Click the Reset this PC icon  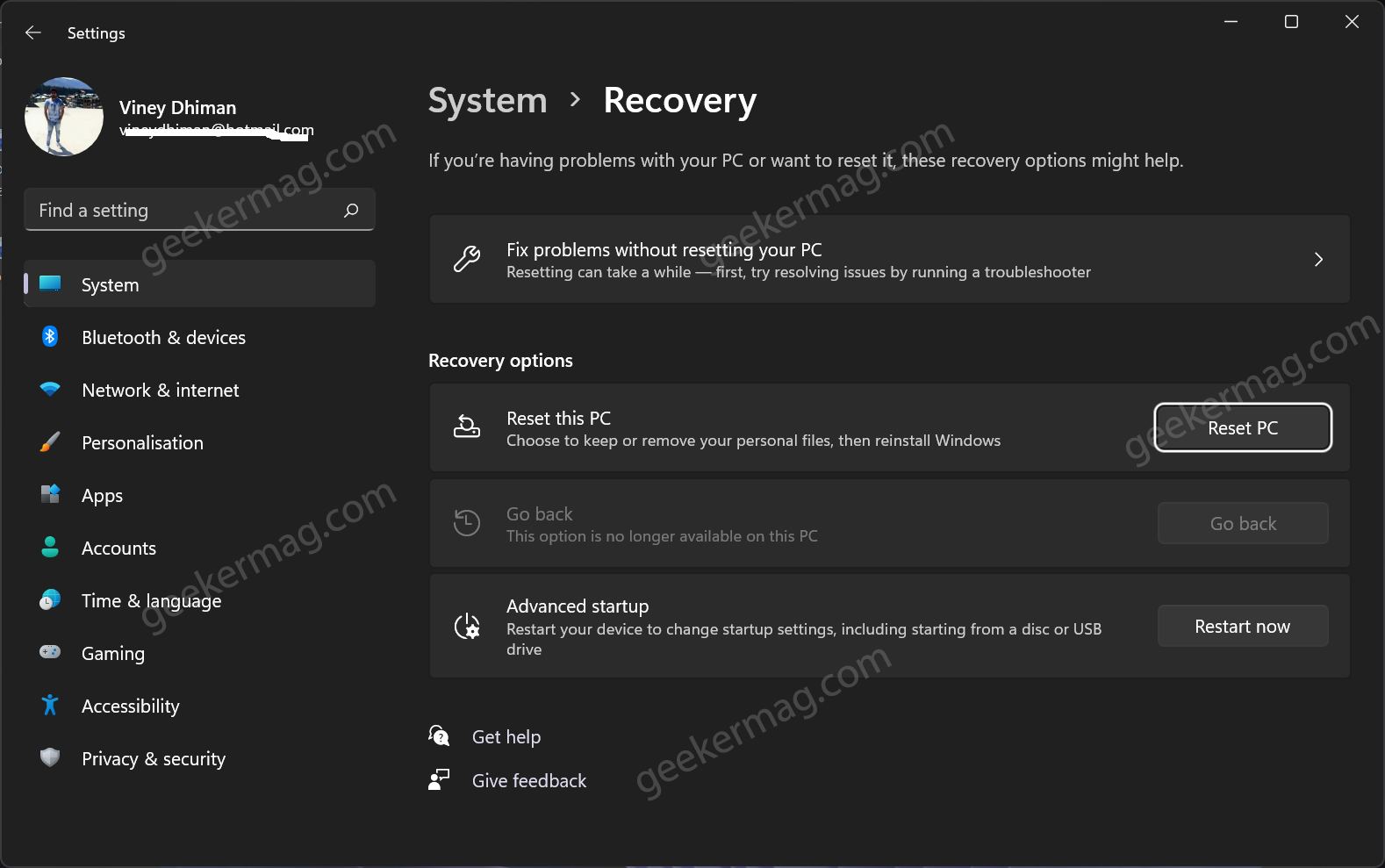[x=467, y=427]
